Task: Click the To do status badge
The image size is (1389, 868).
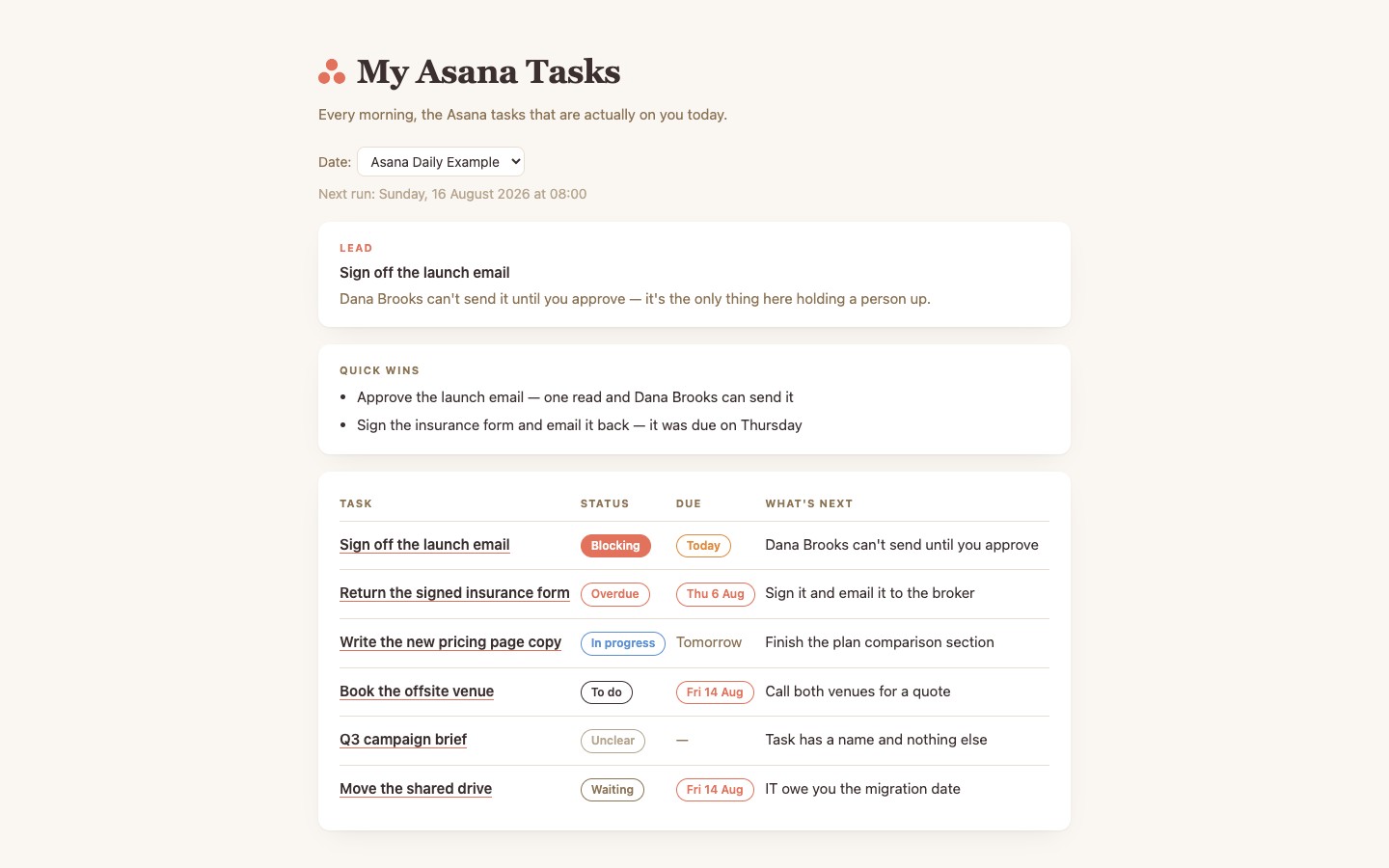Action: [x=607, y=692]
